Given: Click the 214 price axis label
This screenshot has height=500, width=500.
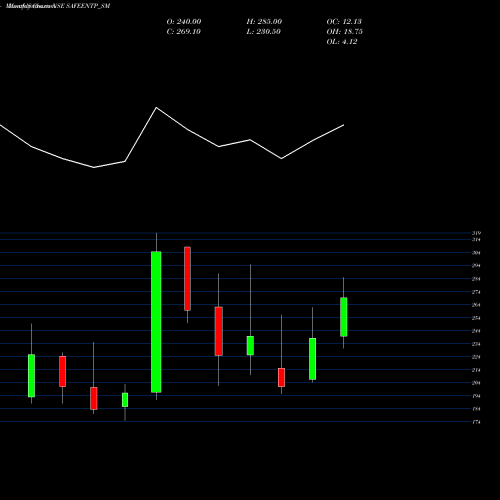Looking at the screenshot, I should point(476,370).
